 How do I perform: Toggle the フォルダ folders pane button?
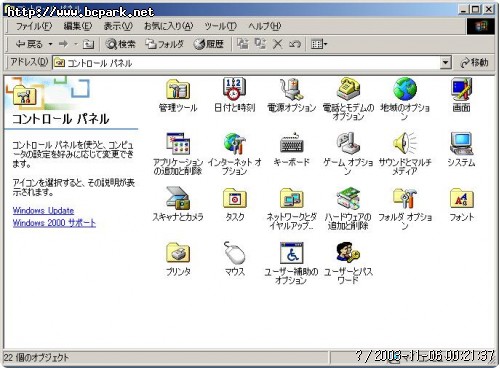pos(165,44)
